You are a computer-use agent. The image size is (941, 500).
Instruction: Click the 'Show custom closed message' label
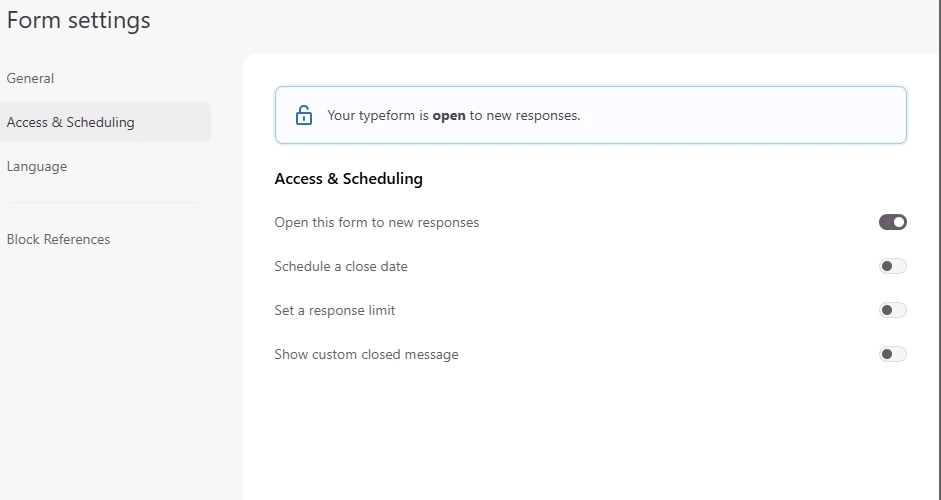(366, 354)
